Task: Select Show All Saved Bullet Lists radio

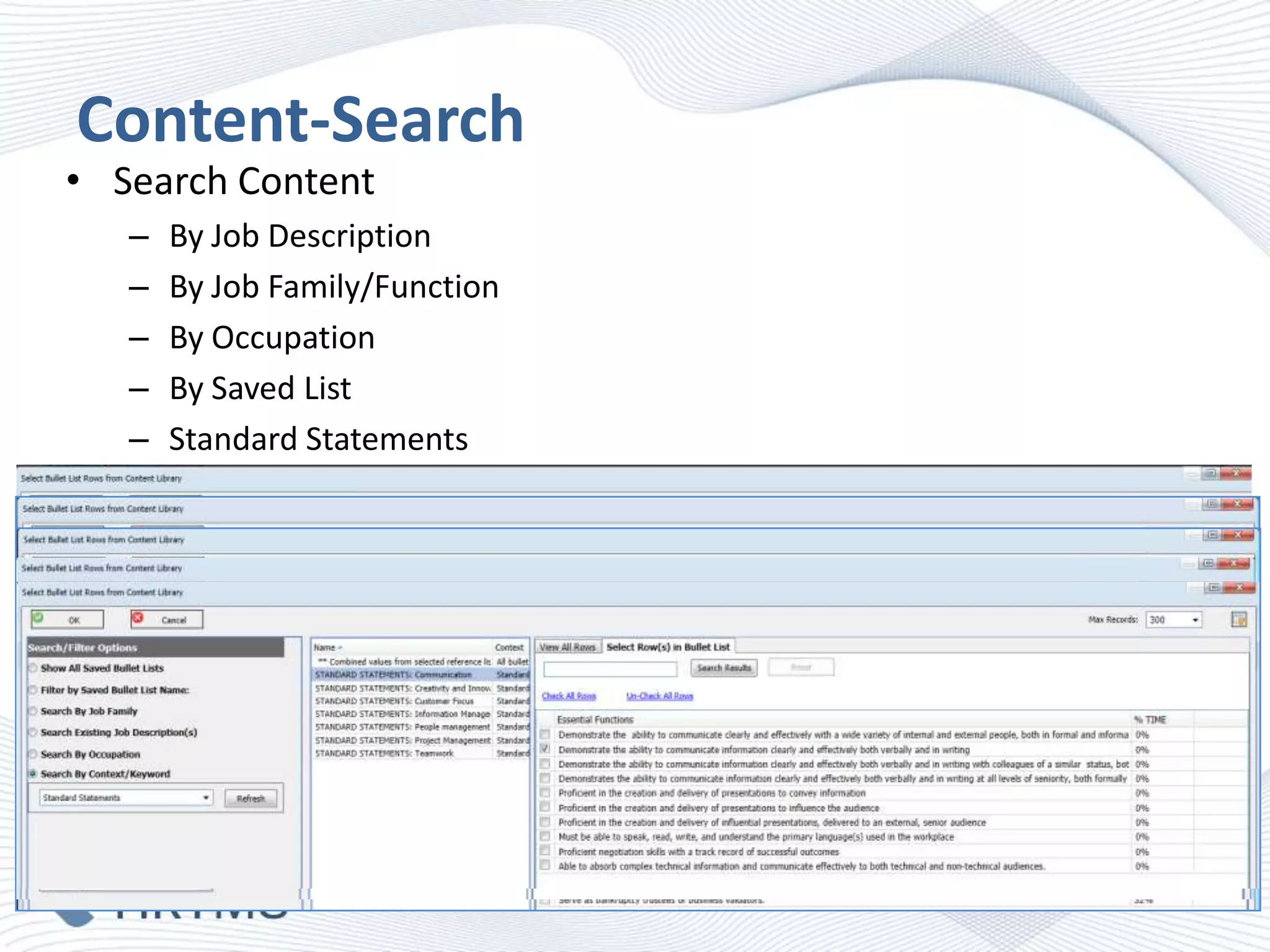Action: coord(33,668)
